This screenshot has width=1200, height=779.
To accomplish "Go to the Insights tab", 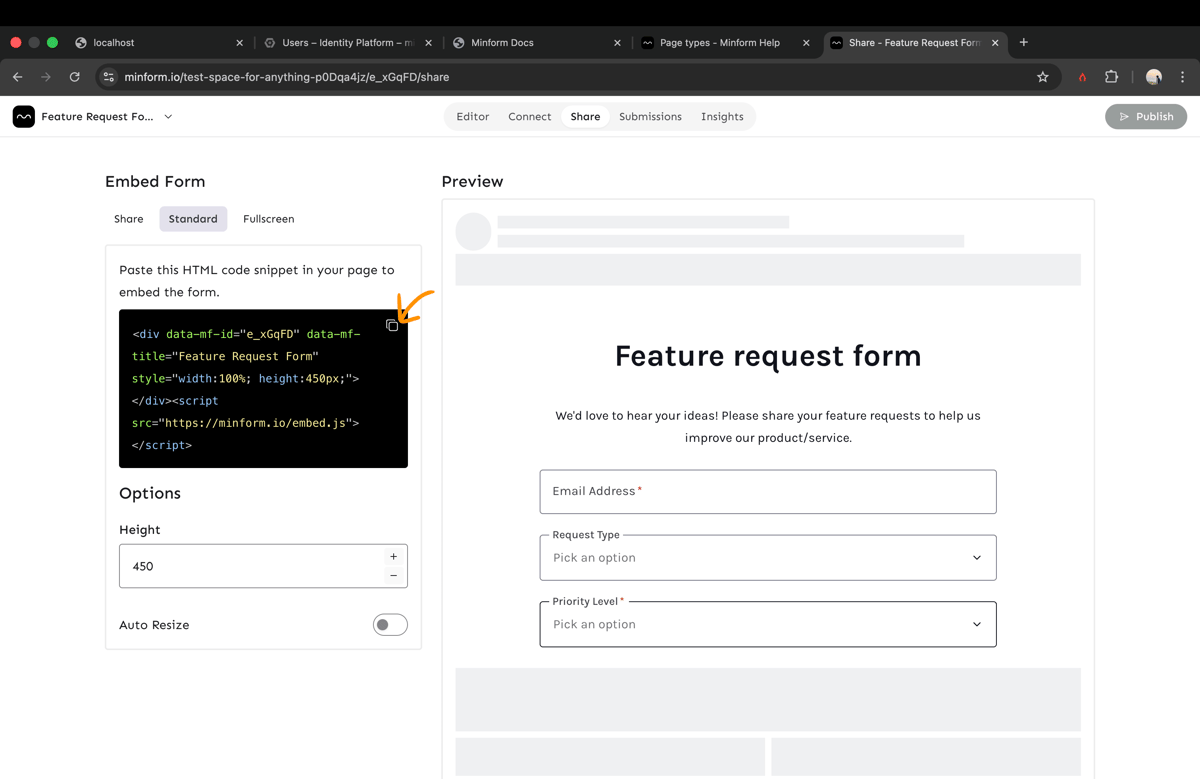I will pos(722,117).
